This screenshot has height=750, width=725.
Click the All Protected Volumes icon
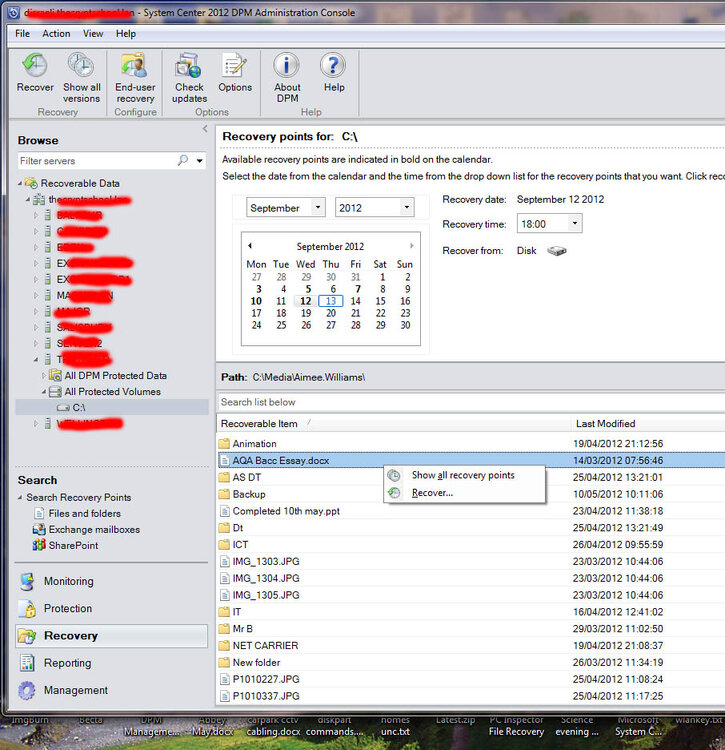(55, 391)
